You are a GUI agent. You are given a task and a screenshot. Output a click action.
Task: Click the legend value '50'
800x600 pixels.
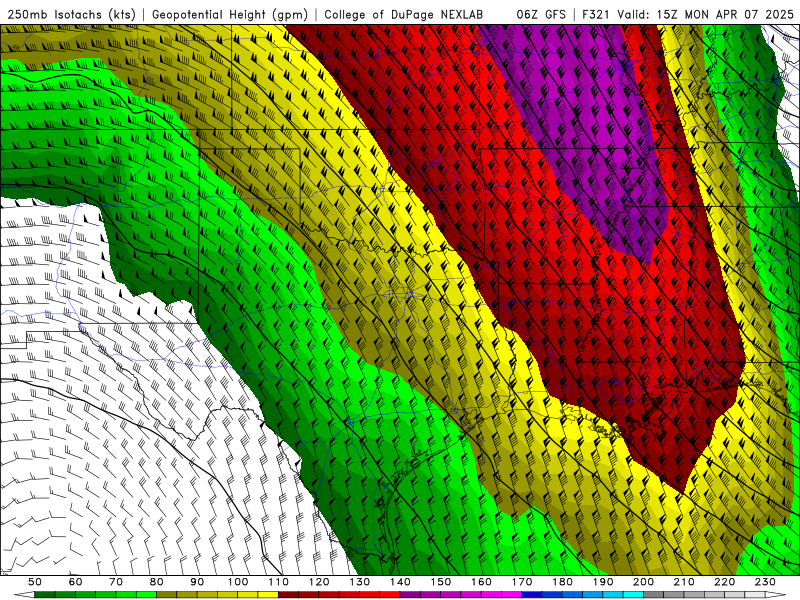pyautogui.click(x=35, y=582)
